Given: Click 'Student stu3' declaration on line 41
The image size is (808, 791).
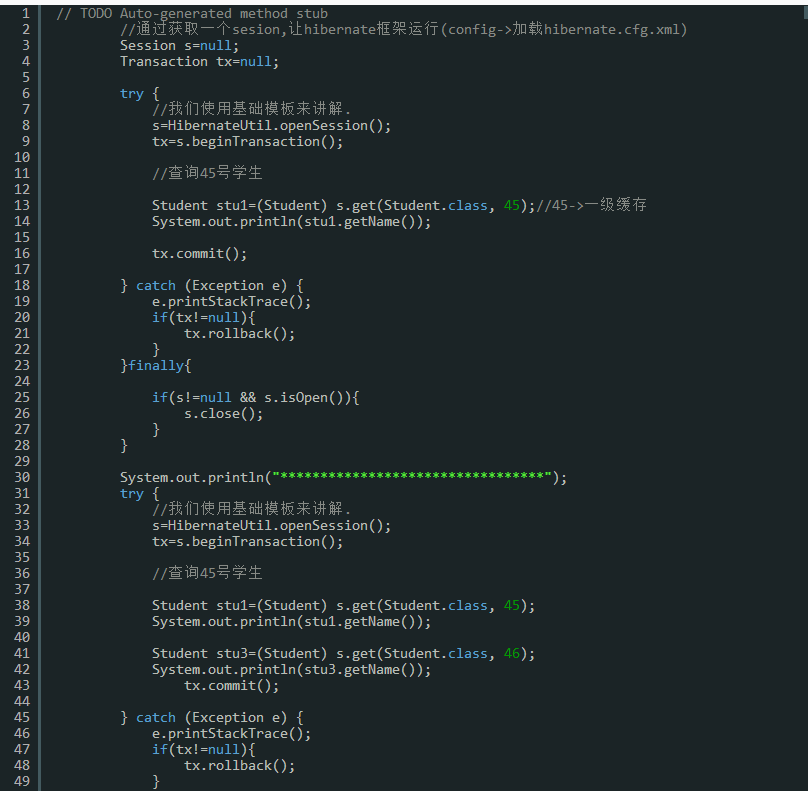Looking at the screenshot, I should tap(344, 653).
